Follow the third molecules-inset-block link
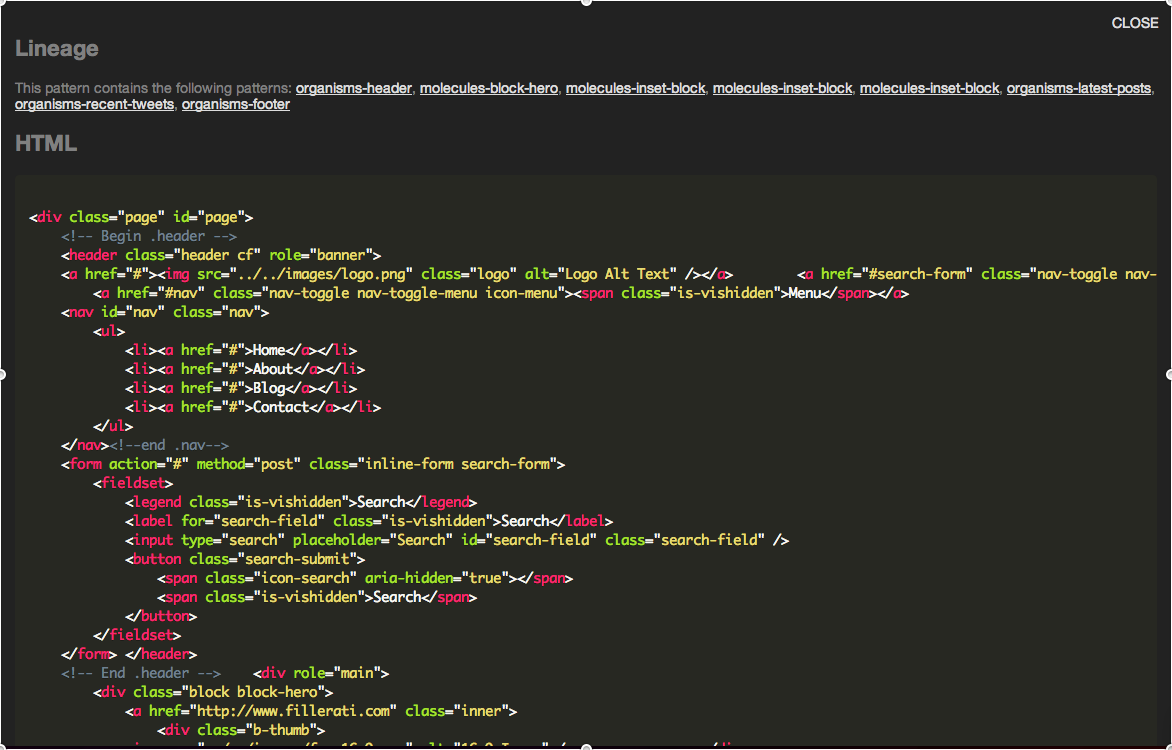The height and width of the screenshot is (750, 1172). point(929,88)
